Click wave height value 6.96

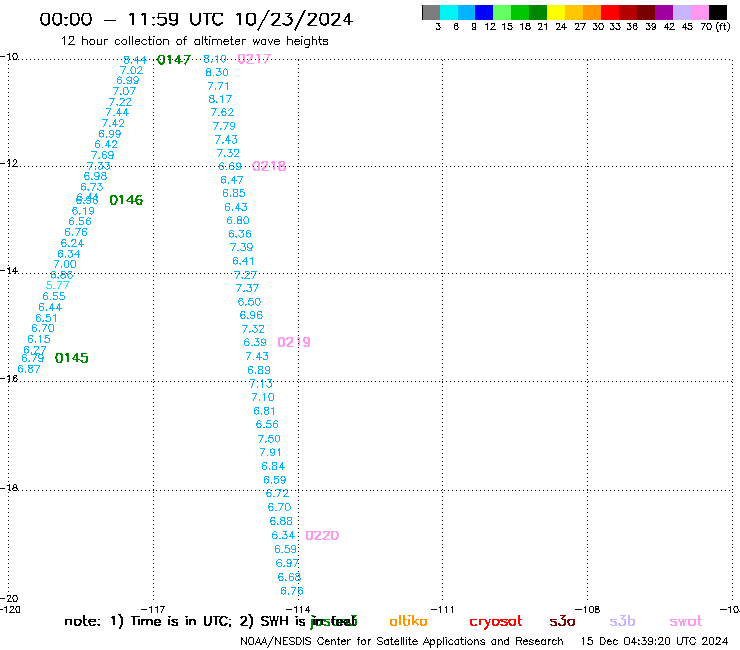251,315
